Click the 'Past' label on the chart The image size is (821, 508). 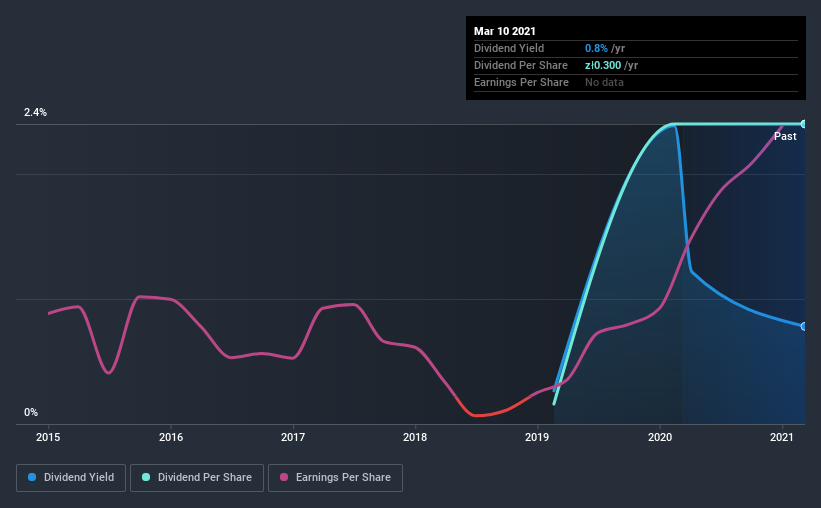coord(785,136)
